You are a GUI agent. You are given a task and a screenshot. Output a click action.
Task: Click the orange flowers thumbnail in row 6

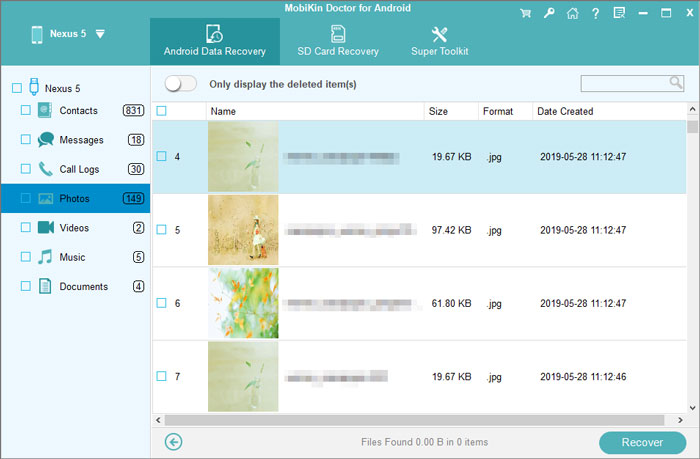[243, 303]
